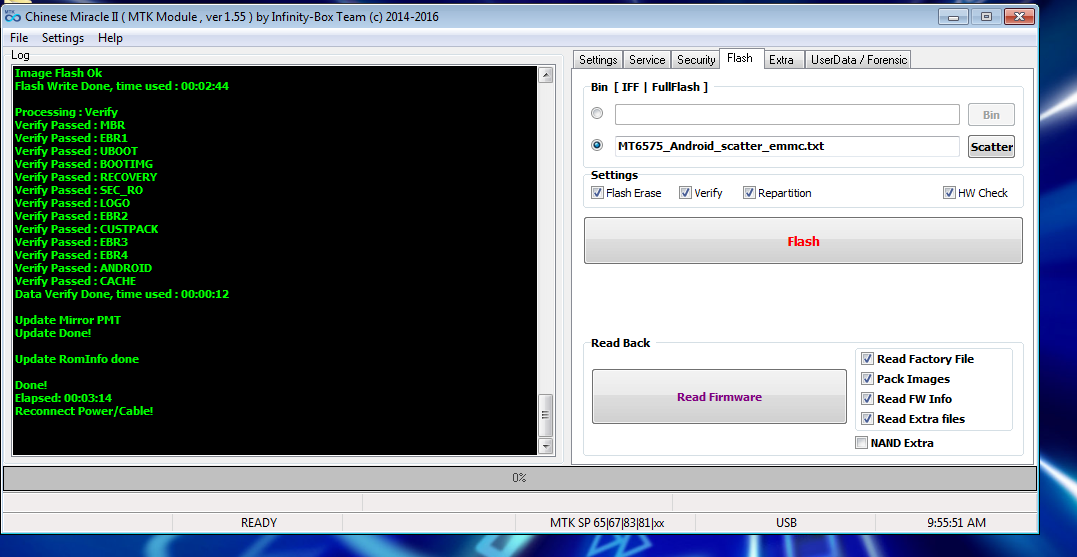
Task: Open the File menu
Action: click(x=19, y=38)
